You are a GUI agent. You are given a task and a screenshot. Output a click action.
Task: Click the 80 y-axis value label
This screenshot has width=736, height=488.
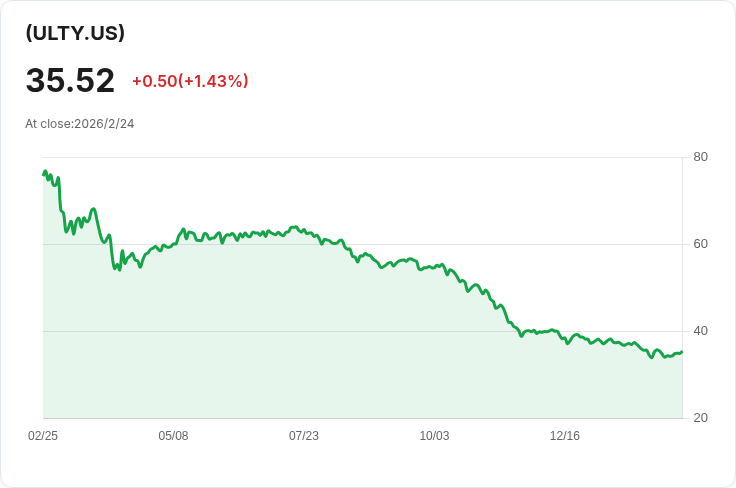700,157
